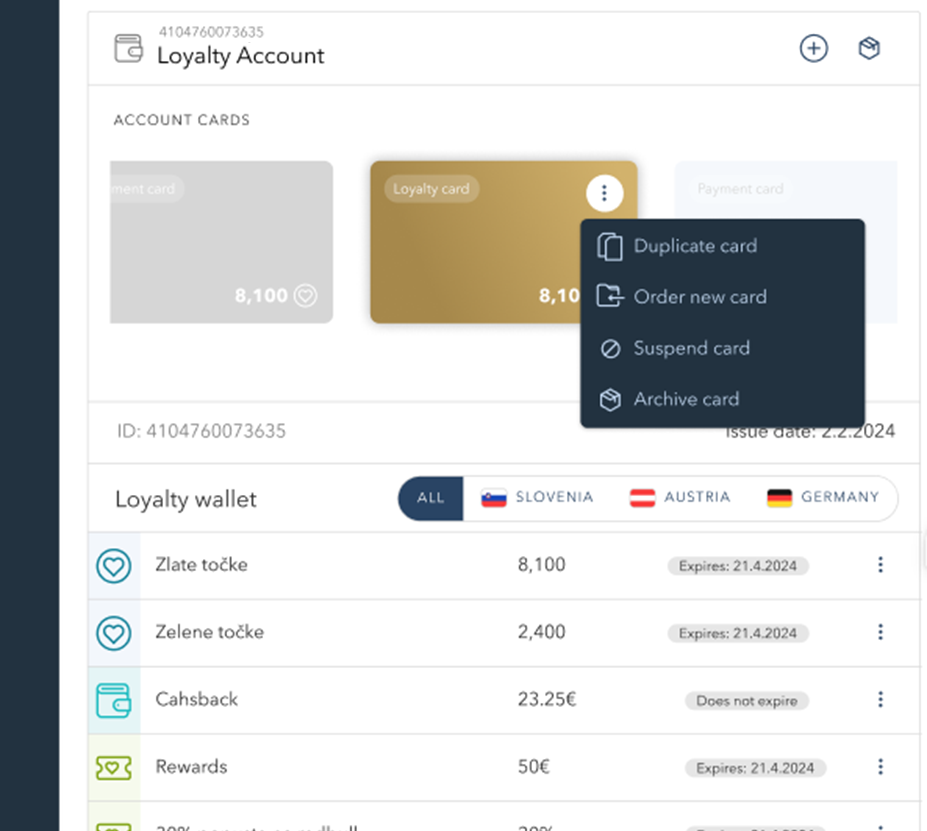Open more options for Rewards row
This screenshot has height=831, width=927.
880,767
